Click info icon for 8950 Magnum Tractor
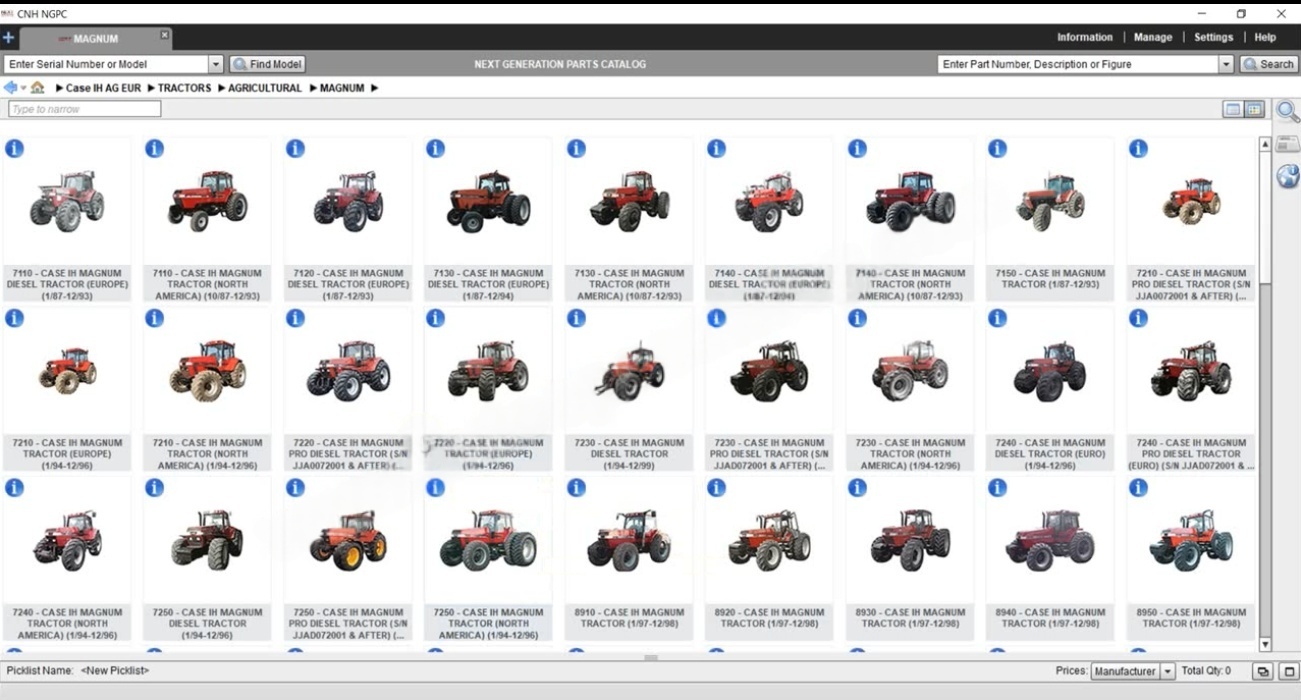Viewport: 1301px width, 700px height. coord(1138,488)
